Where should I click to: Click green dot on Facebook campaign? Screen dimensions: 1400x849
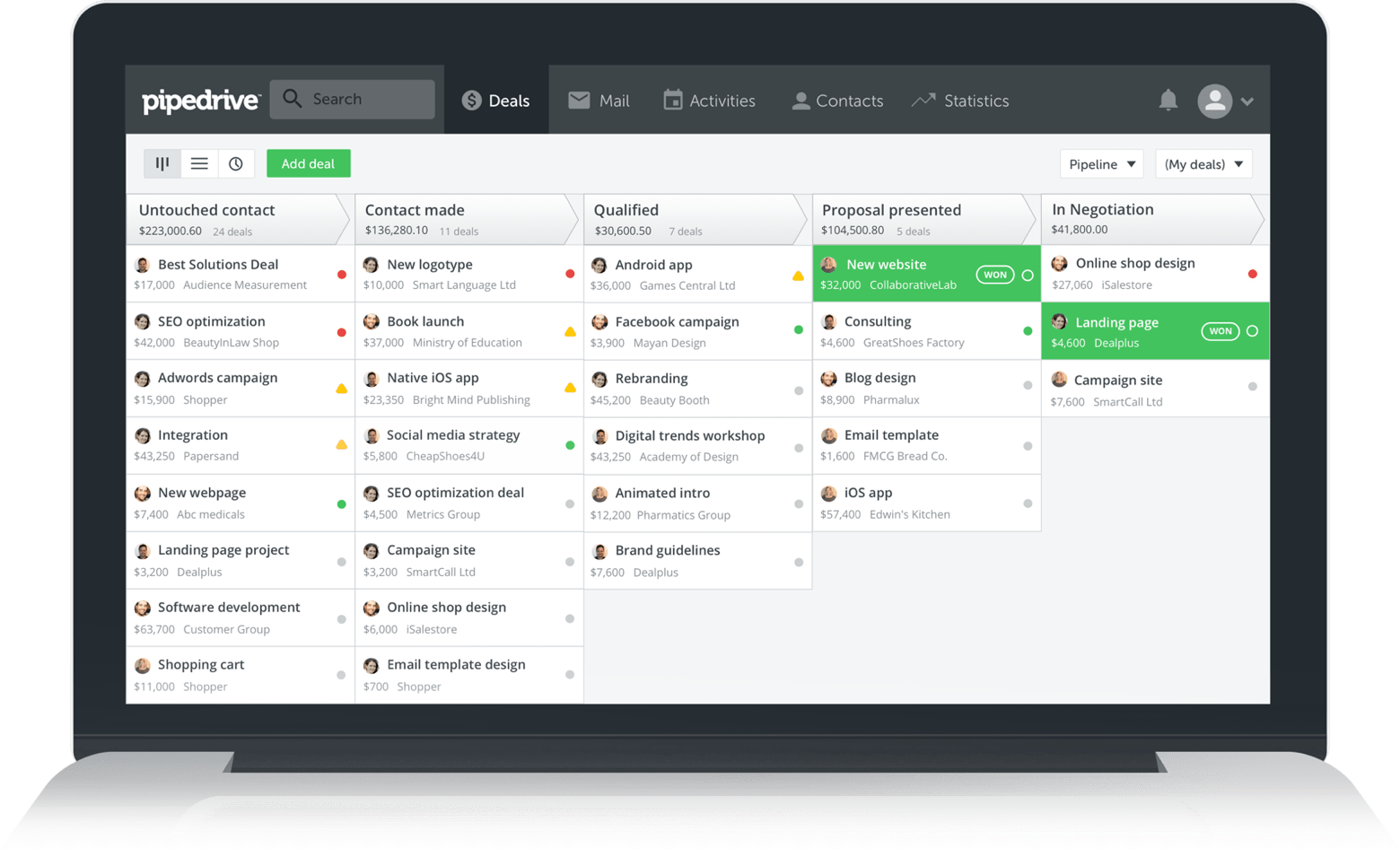point(799,330)
